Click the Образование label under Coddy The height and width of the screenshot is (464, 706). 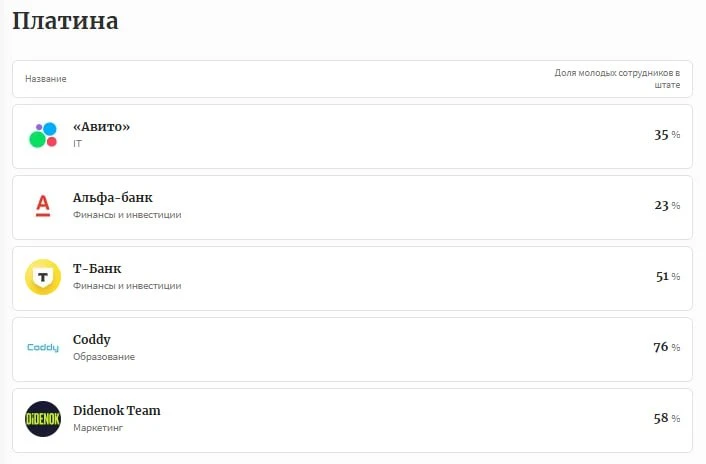coord(104,357)
